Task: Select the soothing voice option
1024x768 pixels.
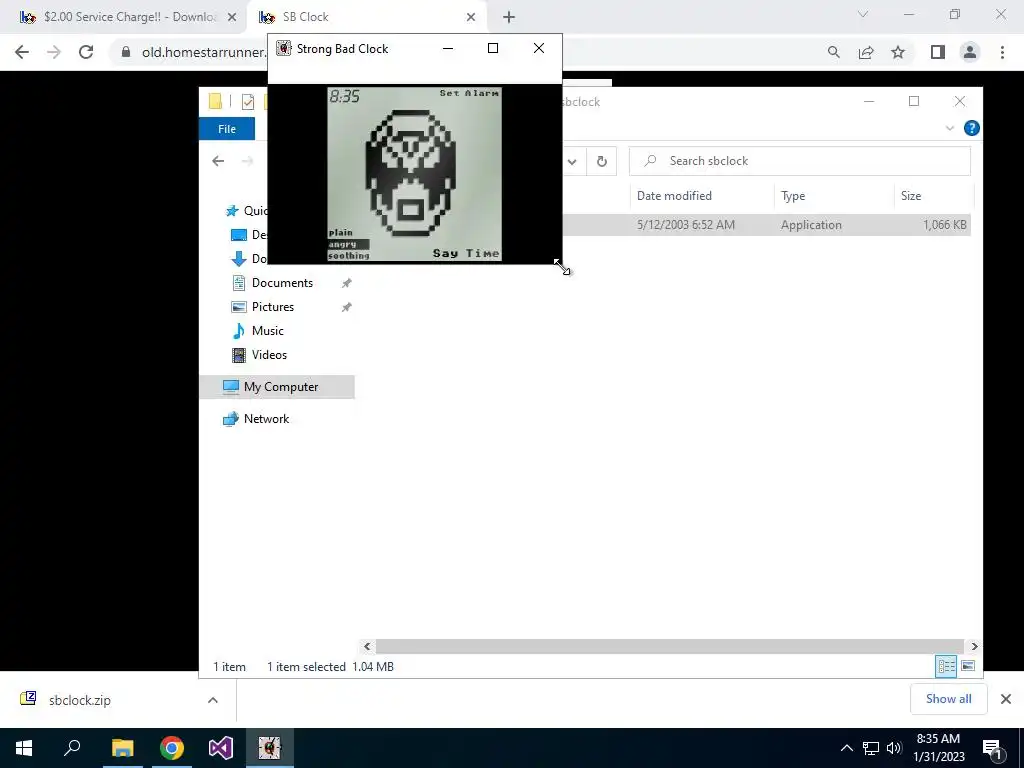Action: click(x=349, y=255)
